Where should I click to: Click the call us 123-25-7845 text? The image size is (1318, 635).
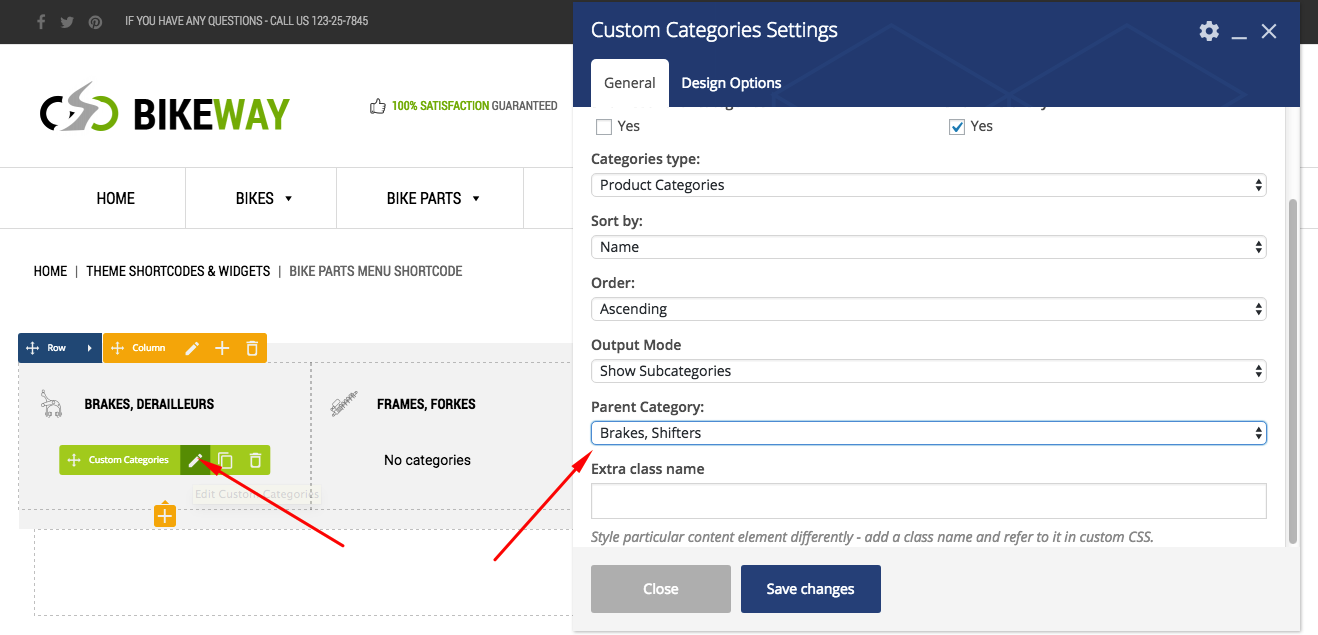(x=319, y=21)
